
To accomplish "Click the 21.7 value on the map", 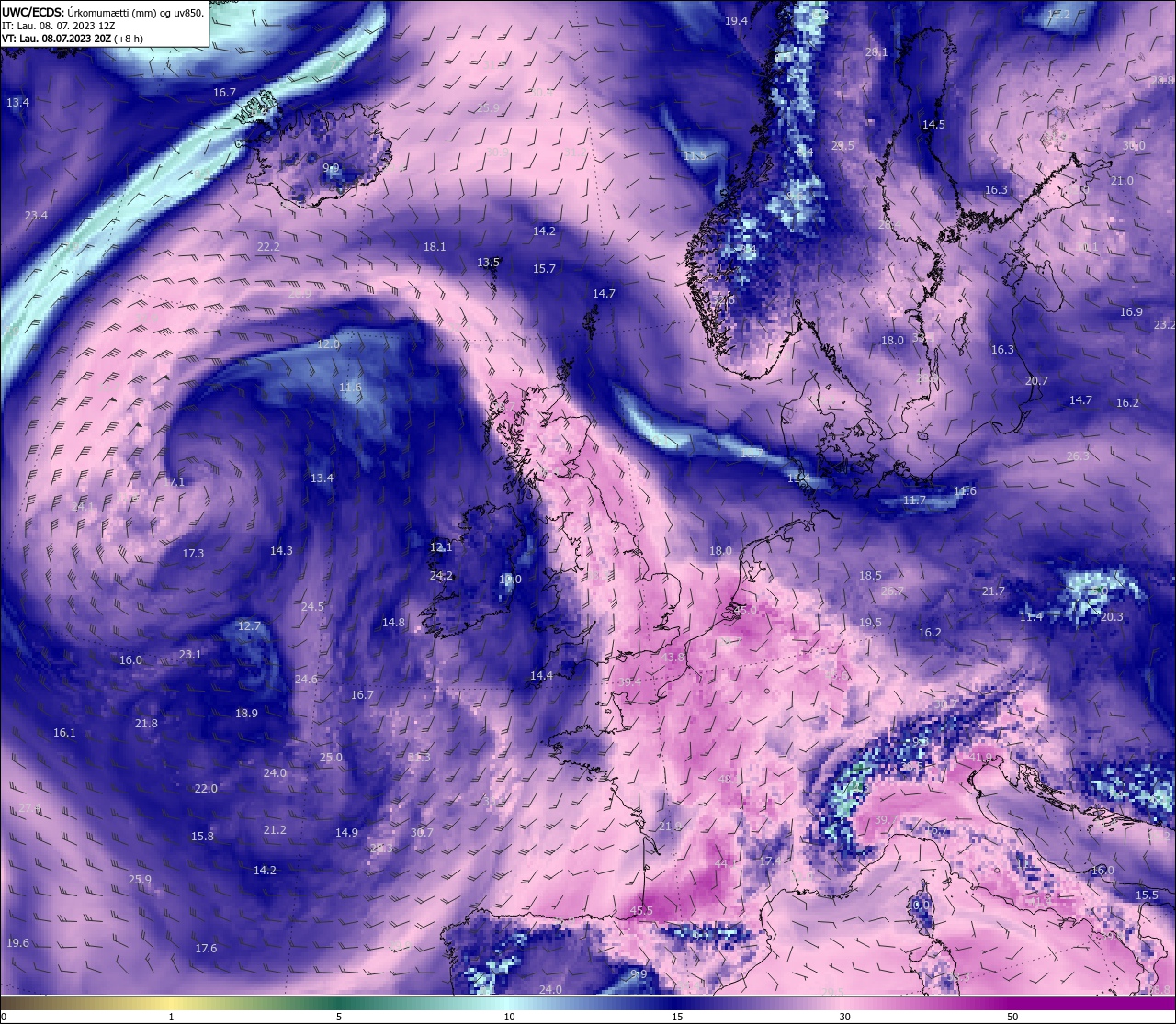I will pos(993,591).
